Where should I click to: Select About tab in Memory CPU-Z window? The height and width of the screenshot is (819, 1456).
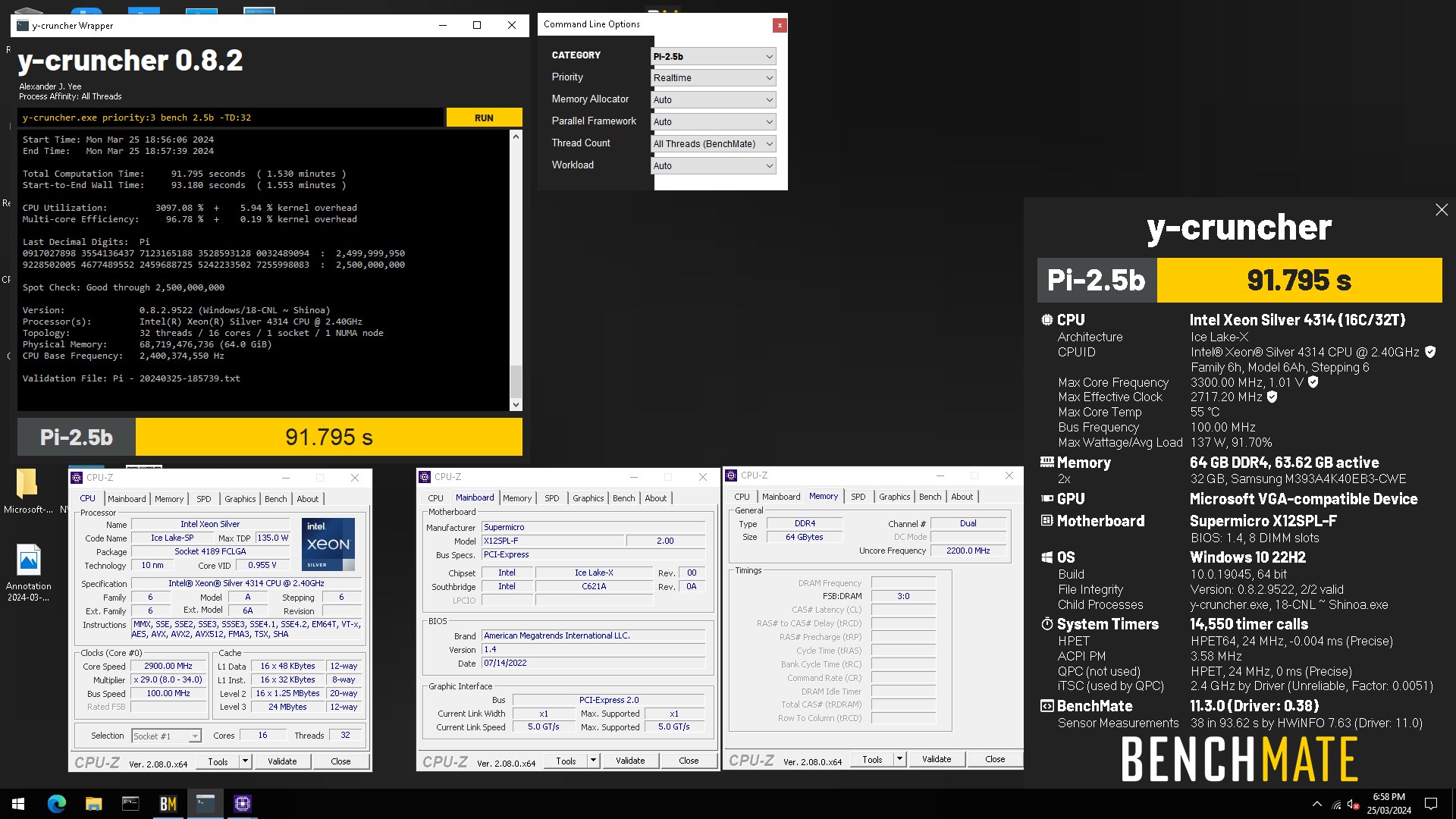pyautogui.click(x=962, y=497)
